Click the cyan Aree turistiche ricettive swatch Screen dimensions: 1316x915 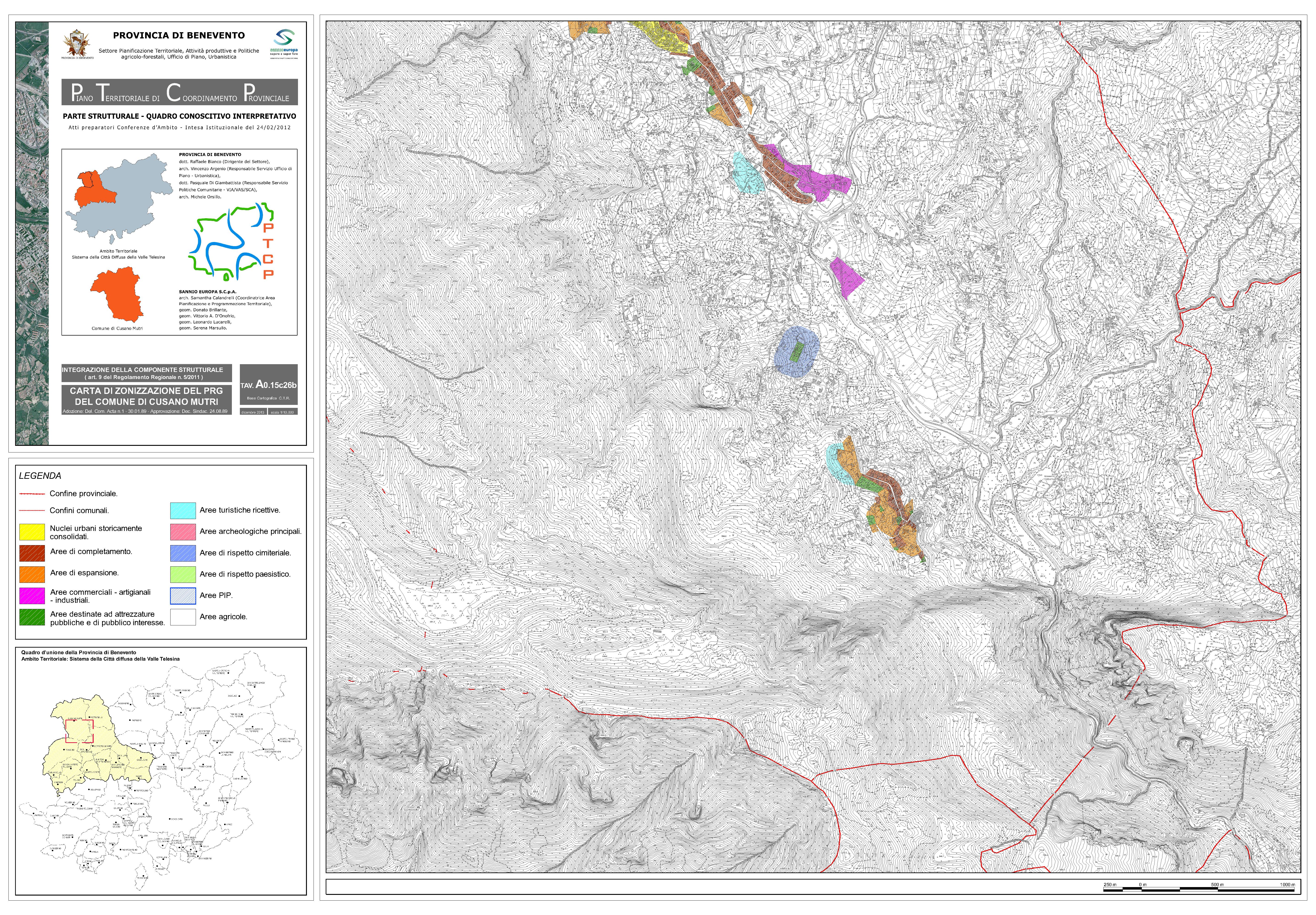183,511
